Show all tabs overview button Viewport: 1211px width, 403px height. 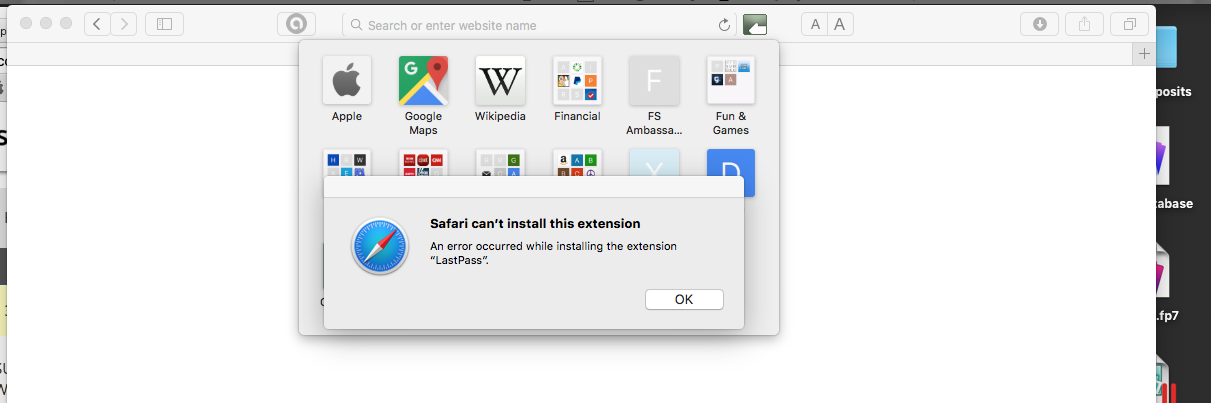1130,24
